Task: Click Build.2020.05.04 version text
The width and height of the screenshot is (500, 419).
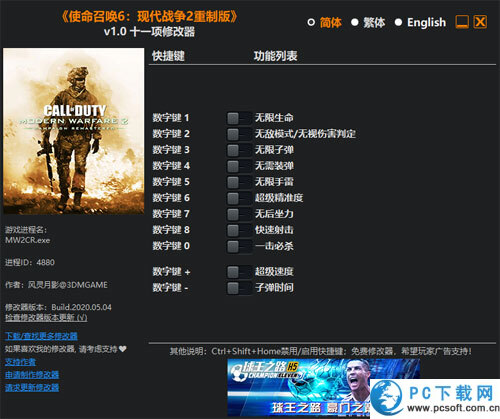Action: tap(81, 307)
